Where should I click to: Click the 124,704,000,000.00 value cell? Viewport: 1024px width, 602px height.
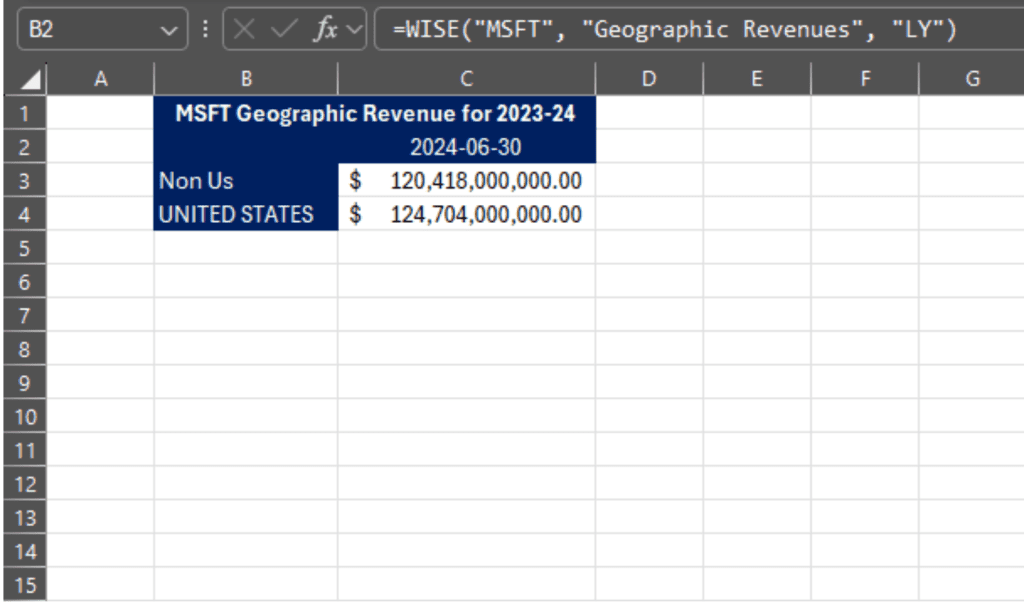[466, 214]
